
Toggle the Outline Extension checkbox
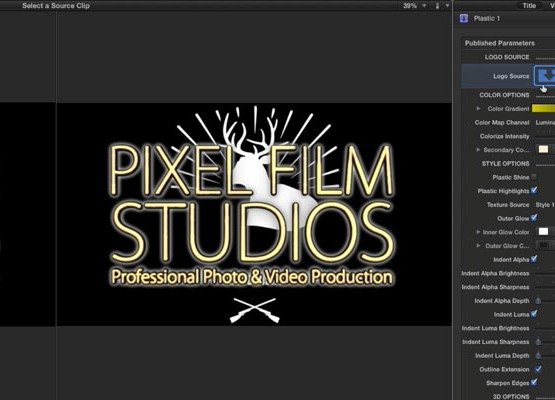pos(538,369)
